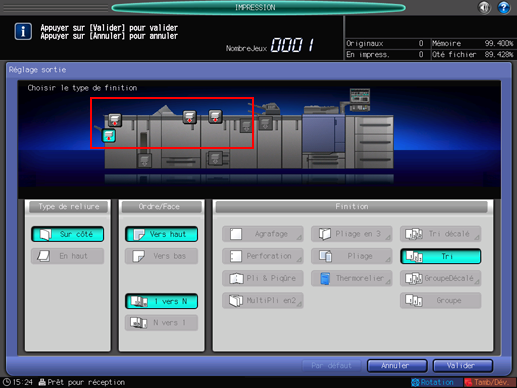Screen dimensions: 517x388
Task: Open Agrafage stapling options
Action: pos(263,234)
